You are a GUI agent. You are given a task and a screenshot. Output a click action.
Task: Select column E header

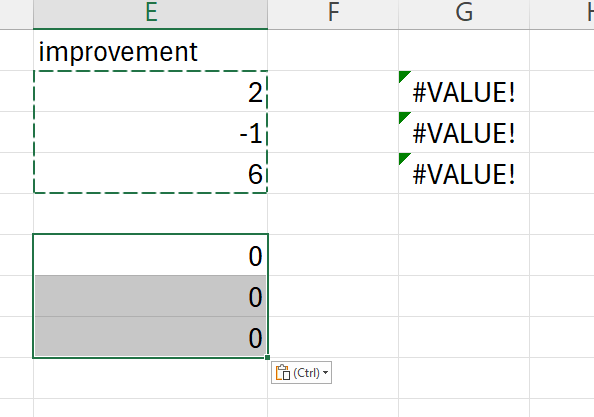(151, 14)
